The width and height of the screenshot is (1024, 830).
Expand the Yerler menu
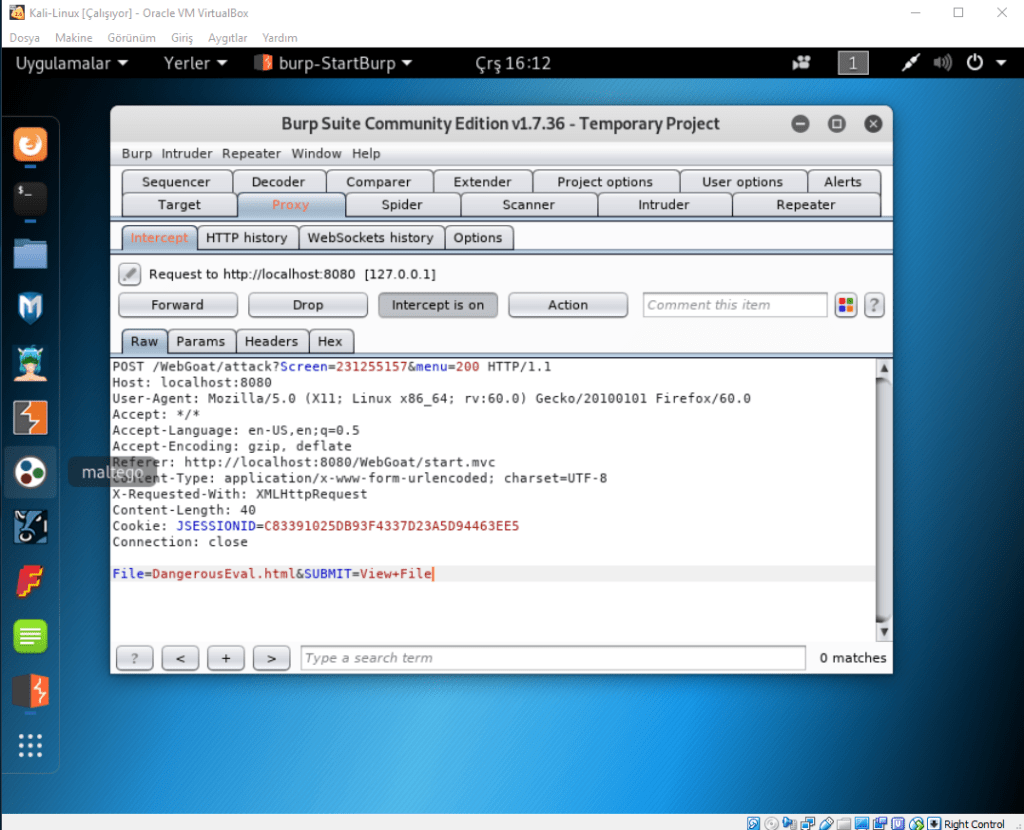(195, 63)
